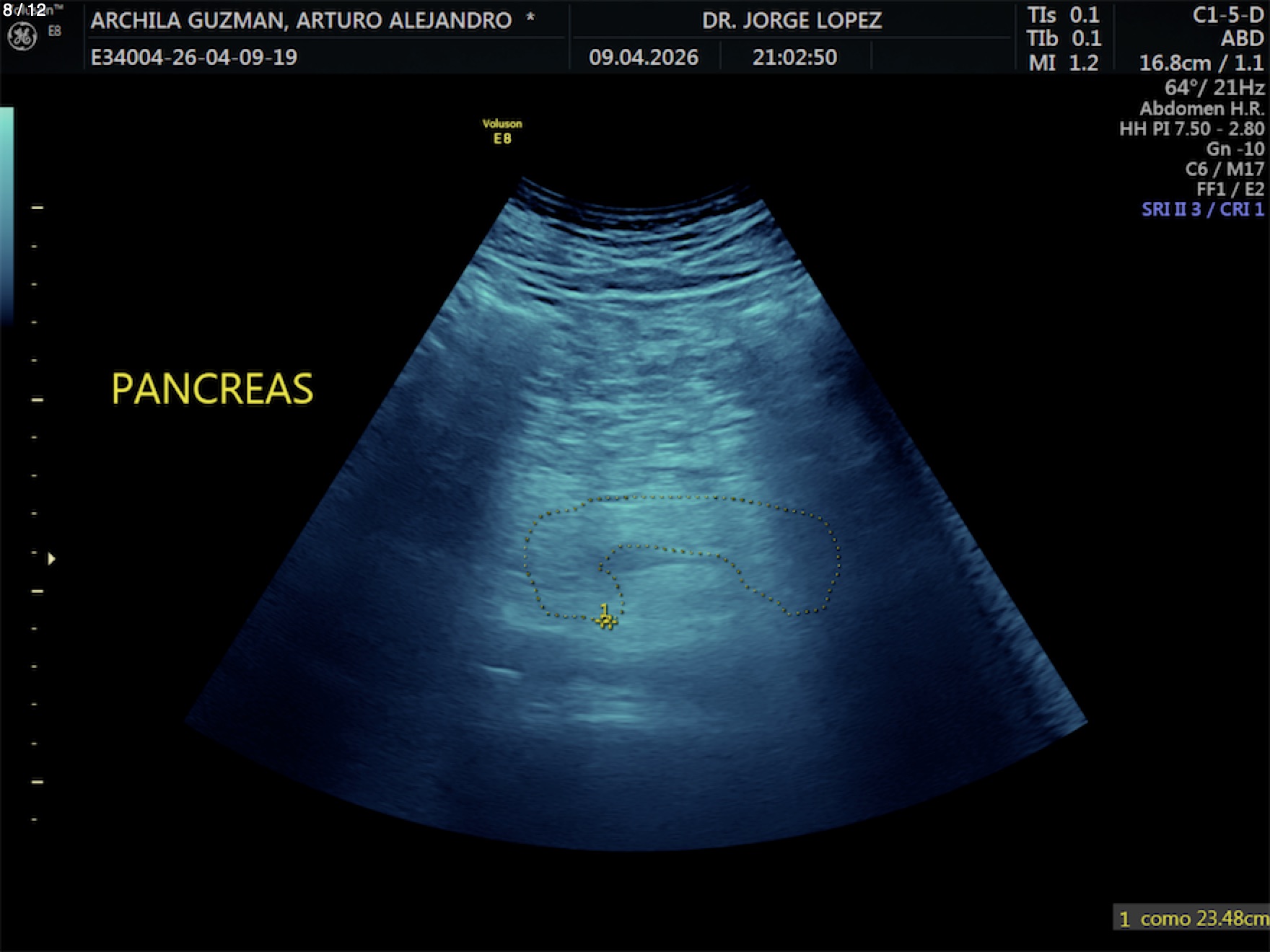Click the HH PI 7.50 - 2.80 frequency setting
Screen dimensions: 1270x952
point(1191,128)
